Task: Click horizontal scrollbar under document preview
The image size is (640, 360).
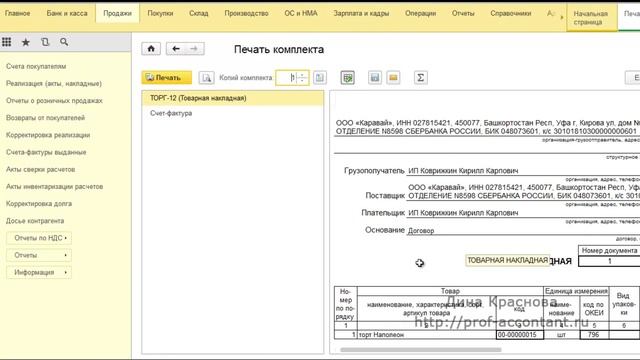Action: (x=420, y=350)
